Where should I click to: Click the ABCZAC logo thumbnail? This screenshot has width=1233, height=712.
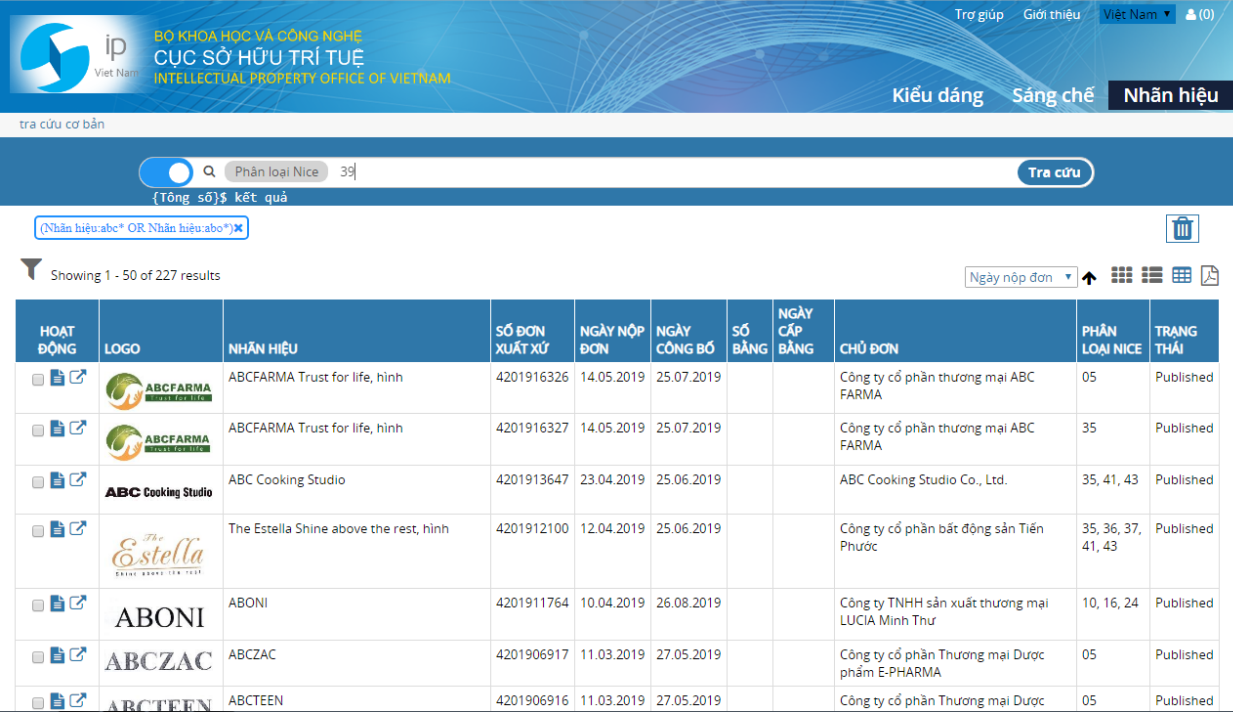(159, 661)
